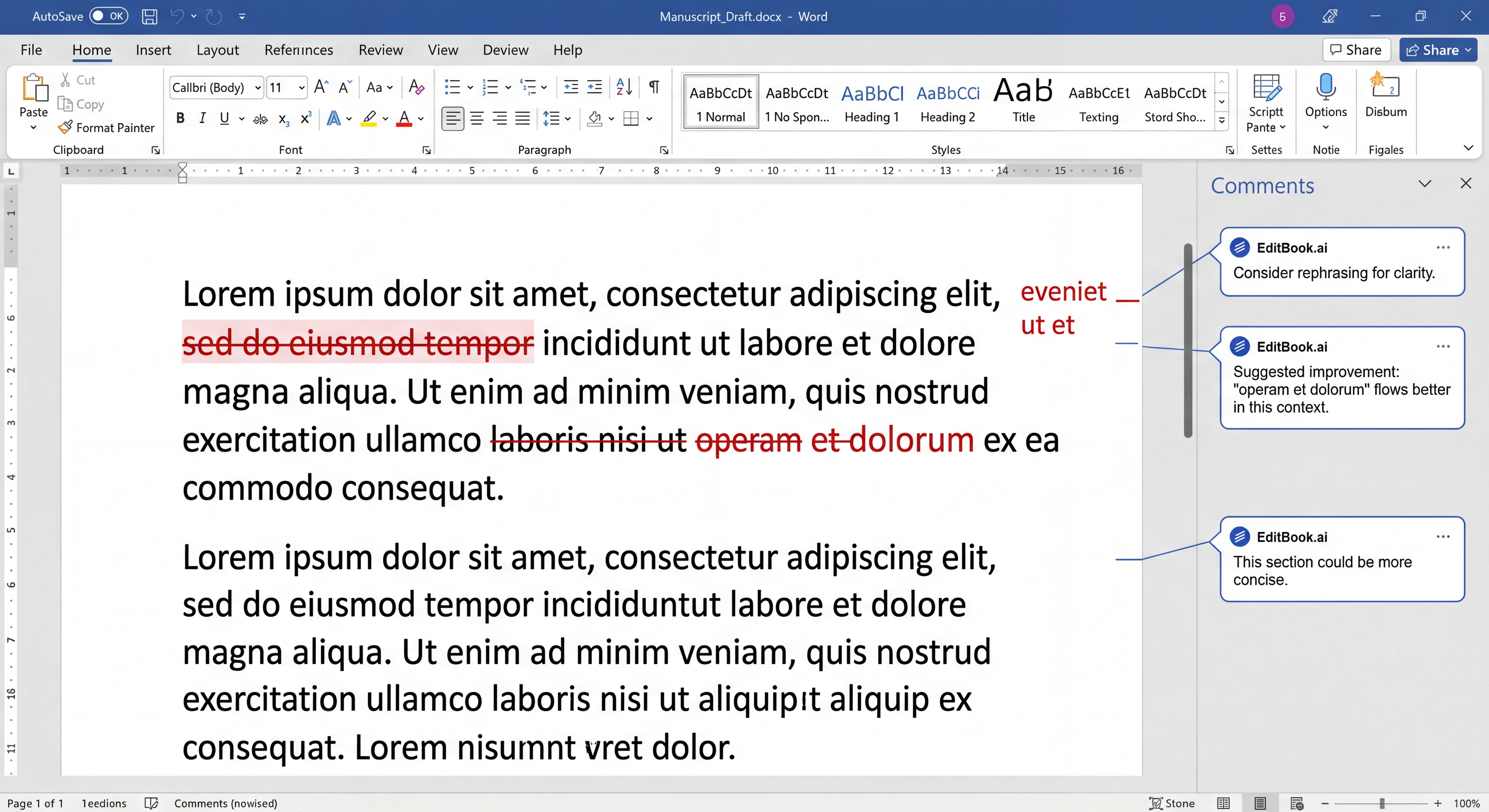Open the font size dropdown
Screen dimensions: 1489x812
301,87
